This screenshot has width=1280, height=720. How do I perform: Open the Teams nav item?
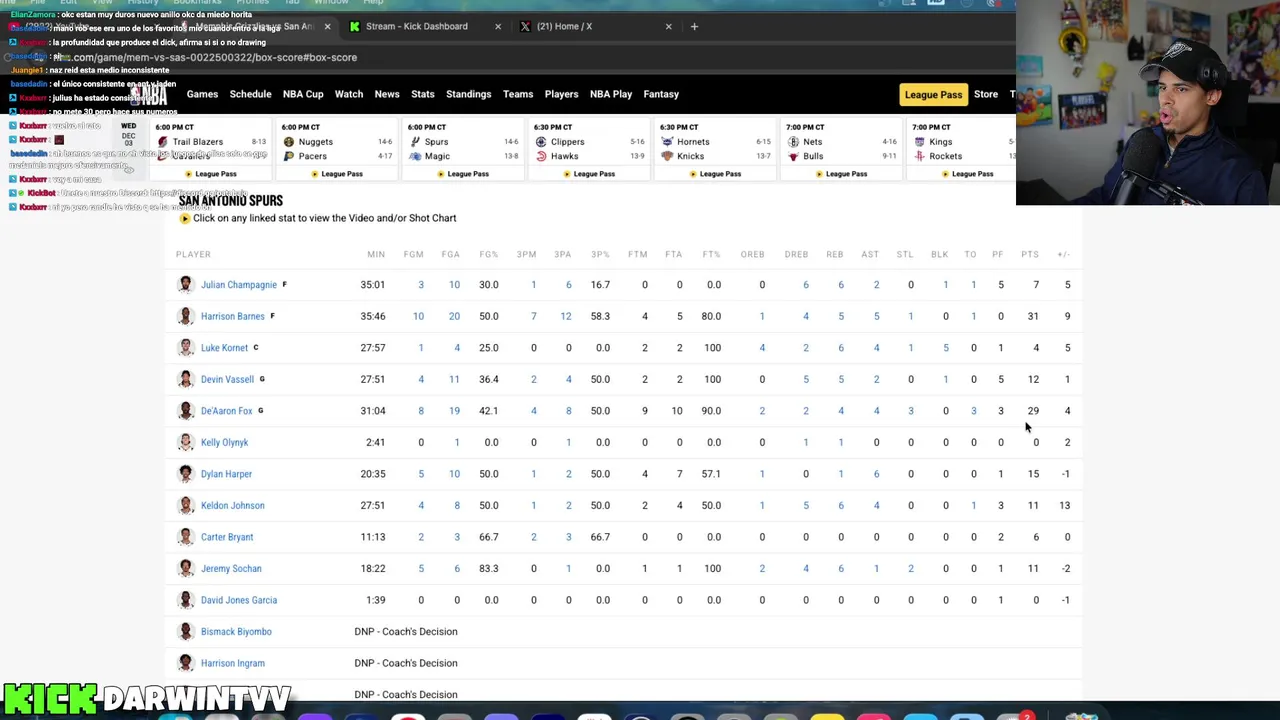(518, 94)
